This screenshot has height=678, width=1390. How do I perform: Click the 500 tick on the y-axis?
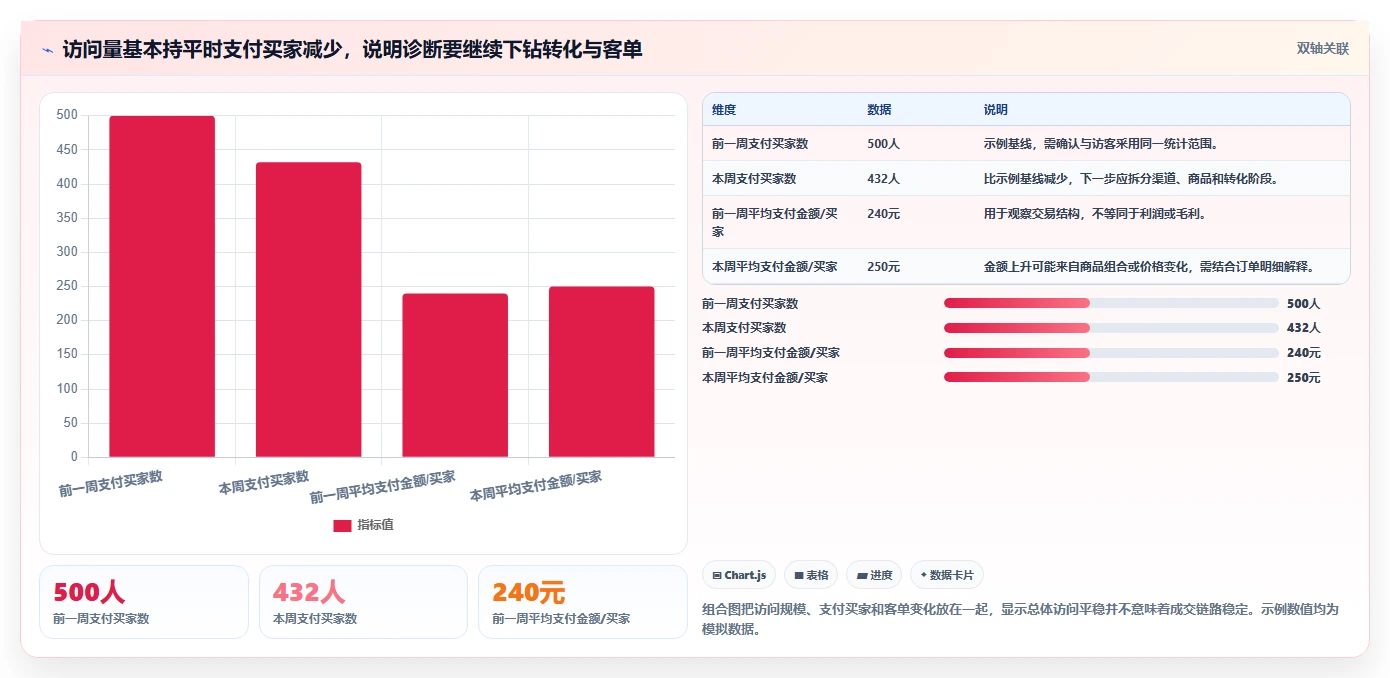[x=67, y=115]
